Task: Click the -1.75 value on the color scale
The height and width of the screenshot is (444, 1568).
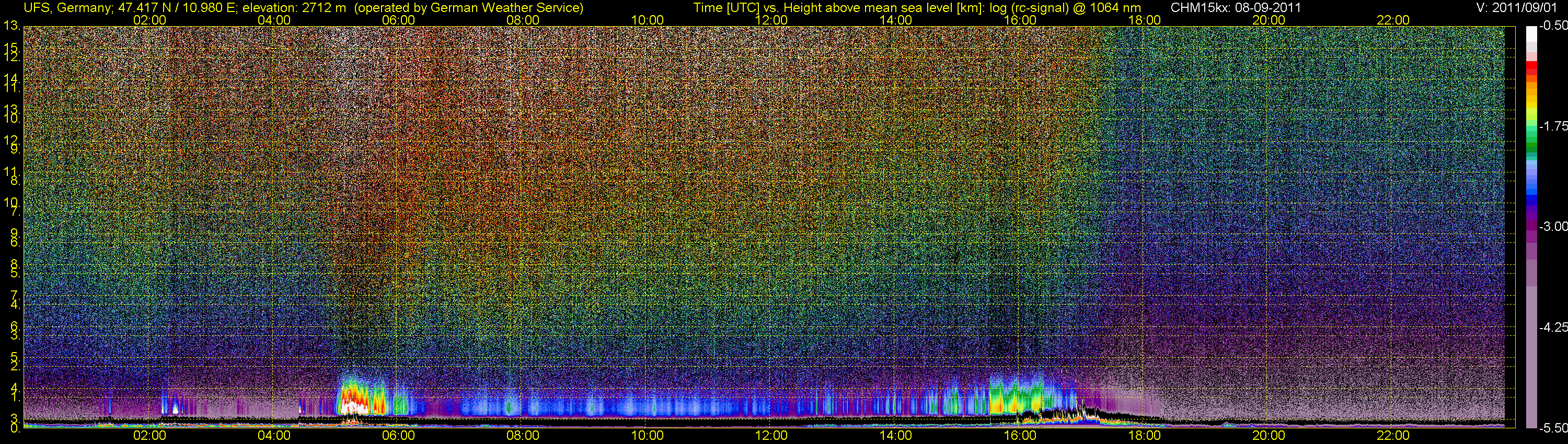Action: pyautogui.click(x=1553, y=126)
